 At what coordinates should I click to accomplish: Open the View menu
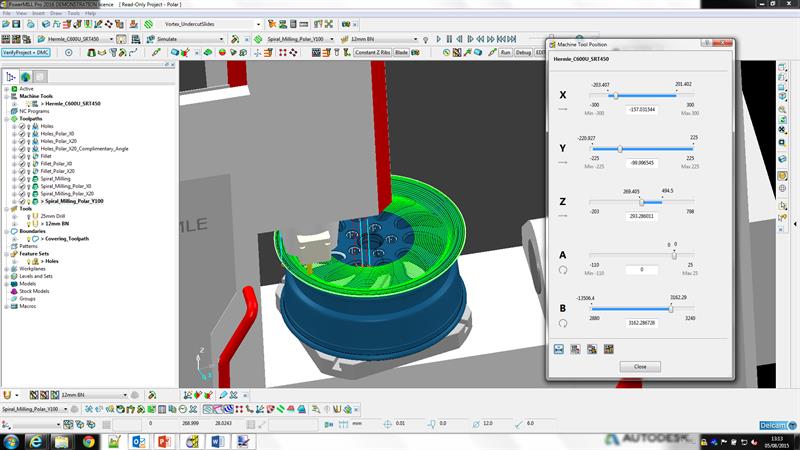coord(21,13)
